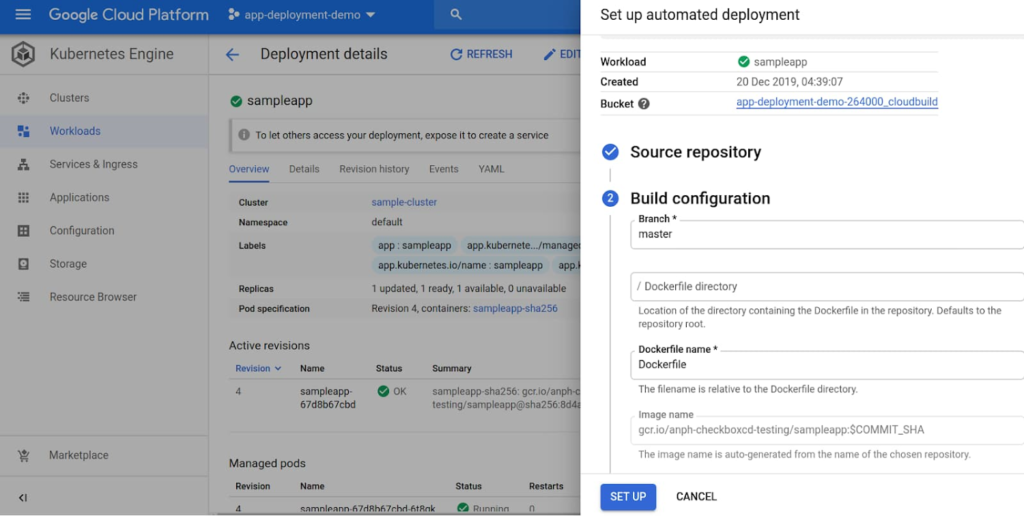Click the Branch input field
The image size is (1024, 516).
pos(827,234)
